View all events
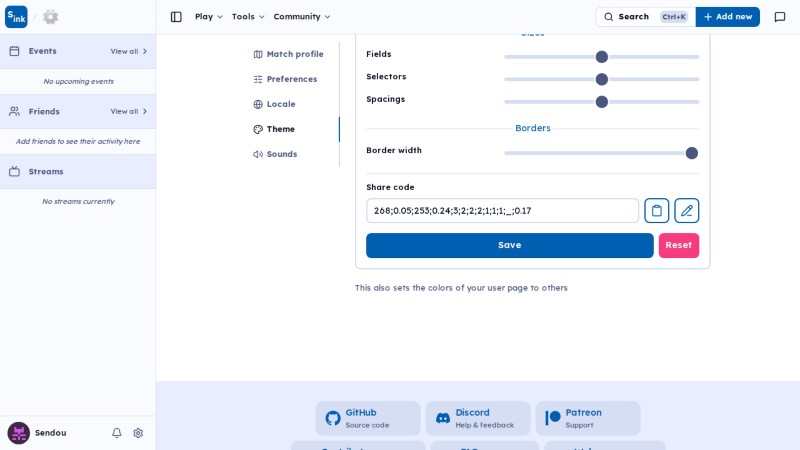800x450 pixels. 129,51
